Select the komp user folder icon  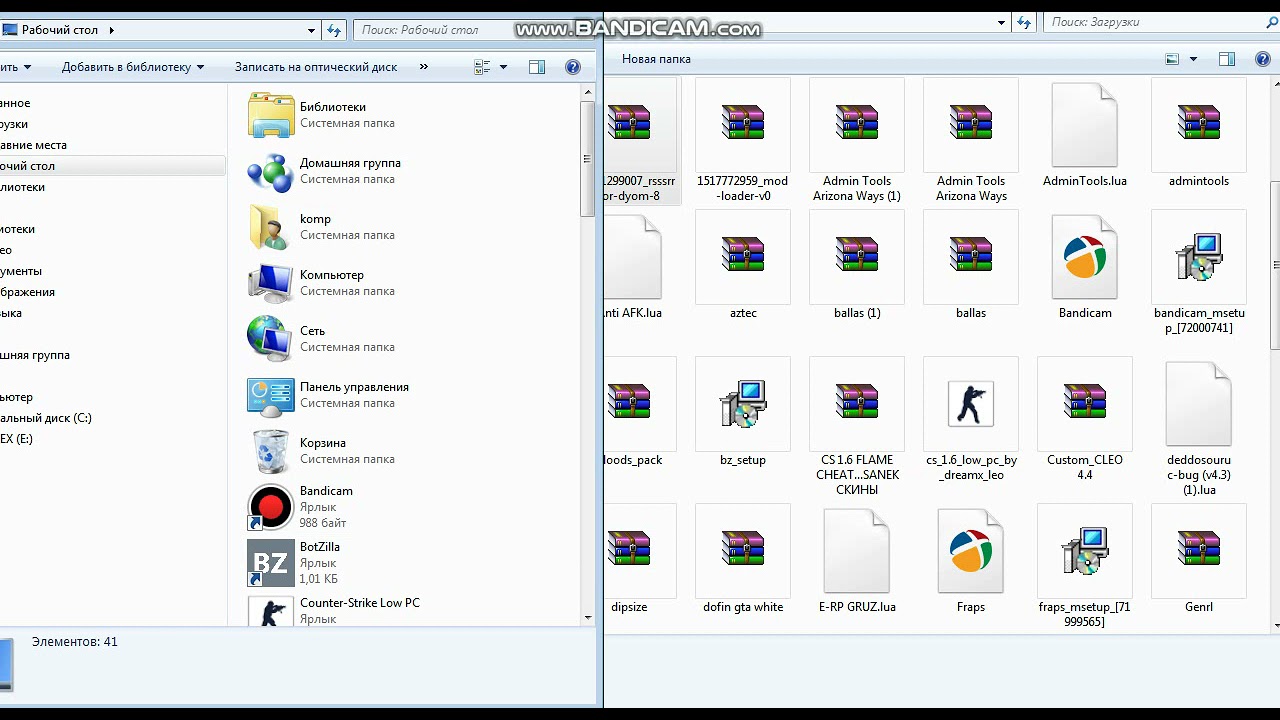click(270, 227)
